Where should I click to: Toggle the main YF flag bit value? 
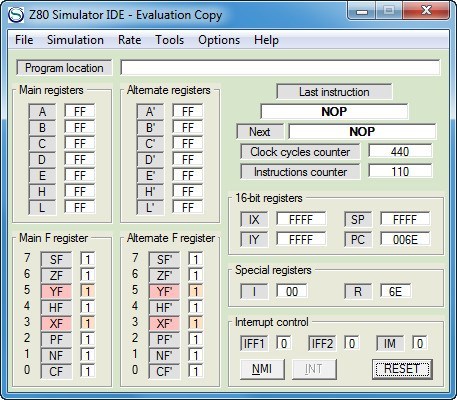point(88,291)
